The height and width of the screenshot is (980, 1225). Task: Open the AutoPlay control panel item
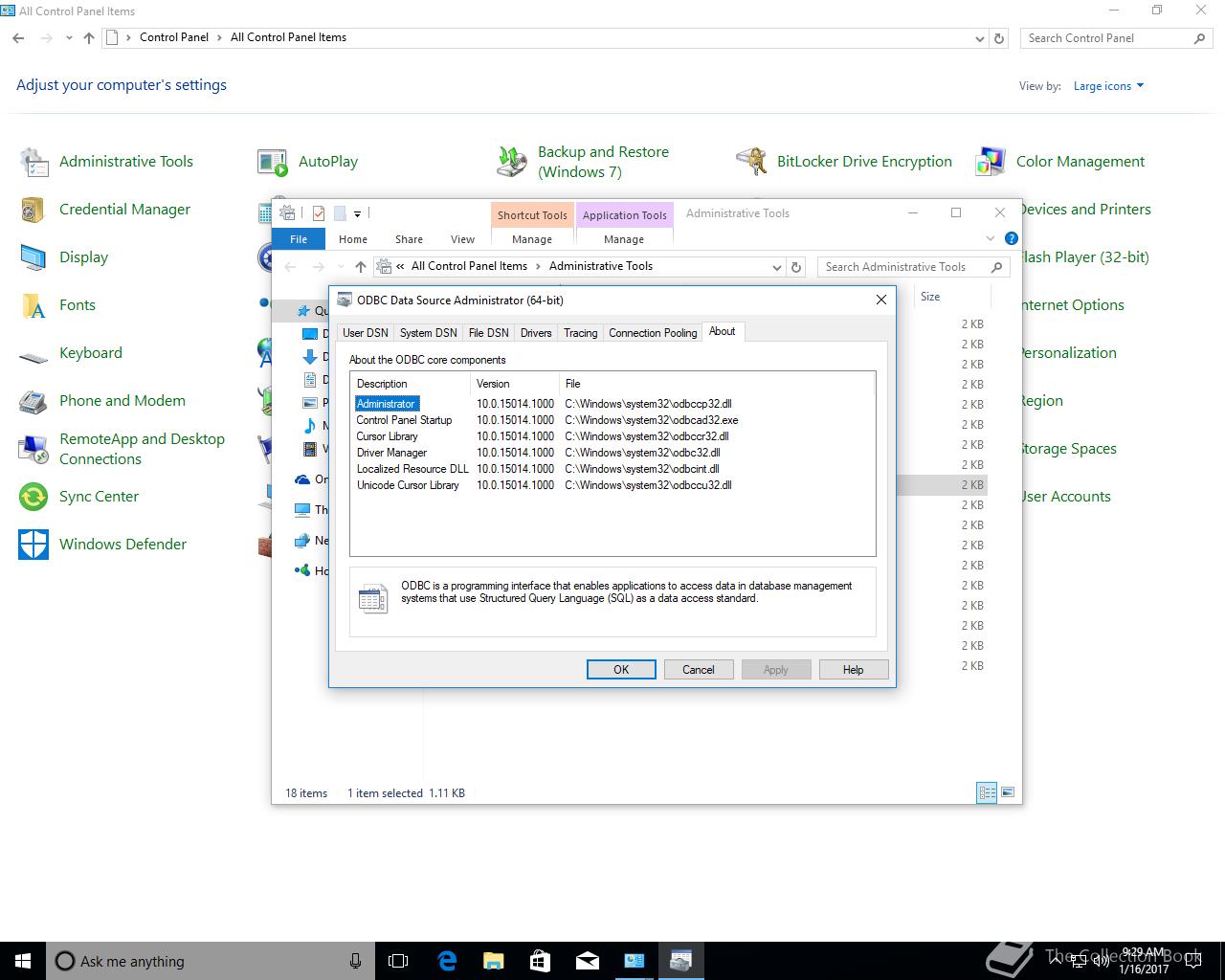(327, 162)
